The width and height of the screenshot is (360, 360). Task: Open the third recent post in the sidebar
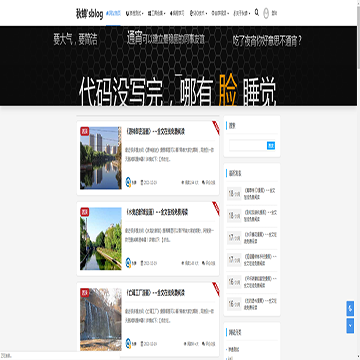[x=252, y=238]
